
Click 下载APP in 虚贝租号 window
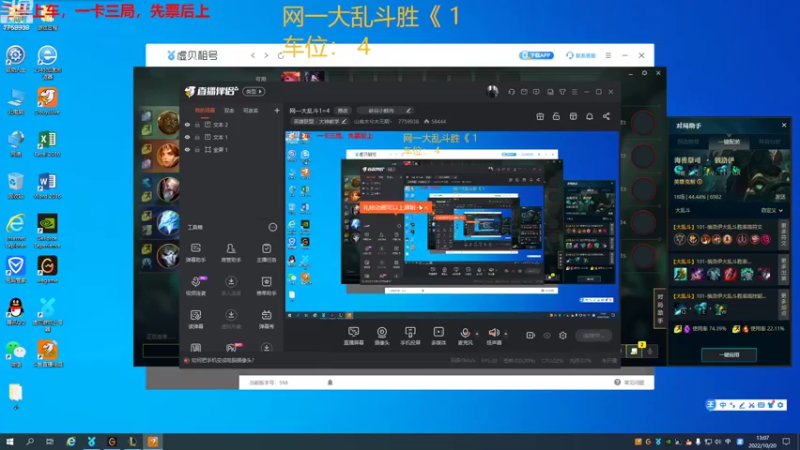click(536, 55)
